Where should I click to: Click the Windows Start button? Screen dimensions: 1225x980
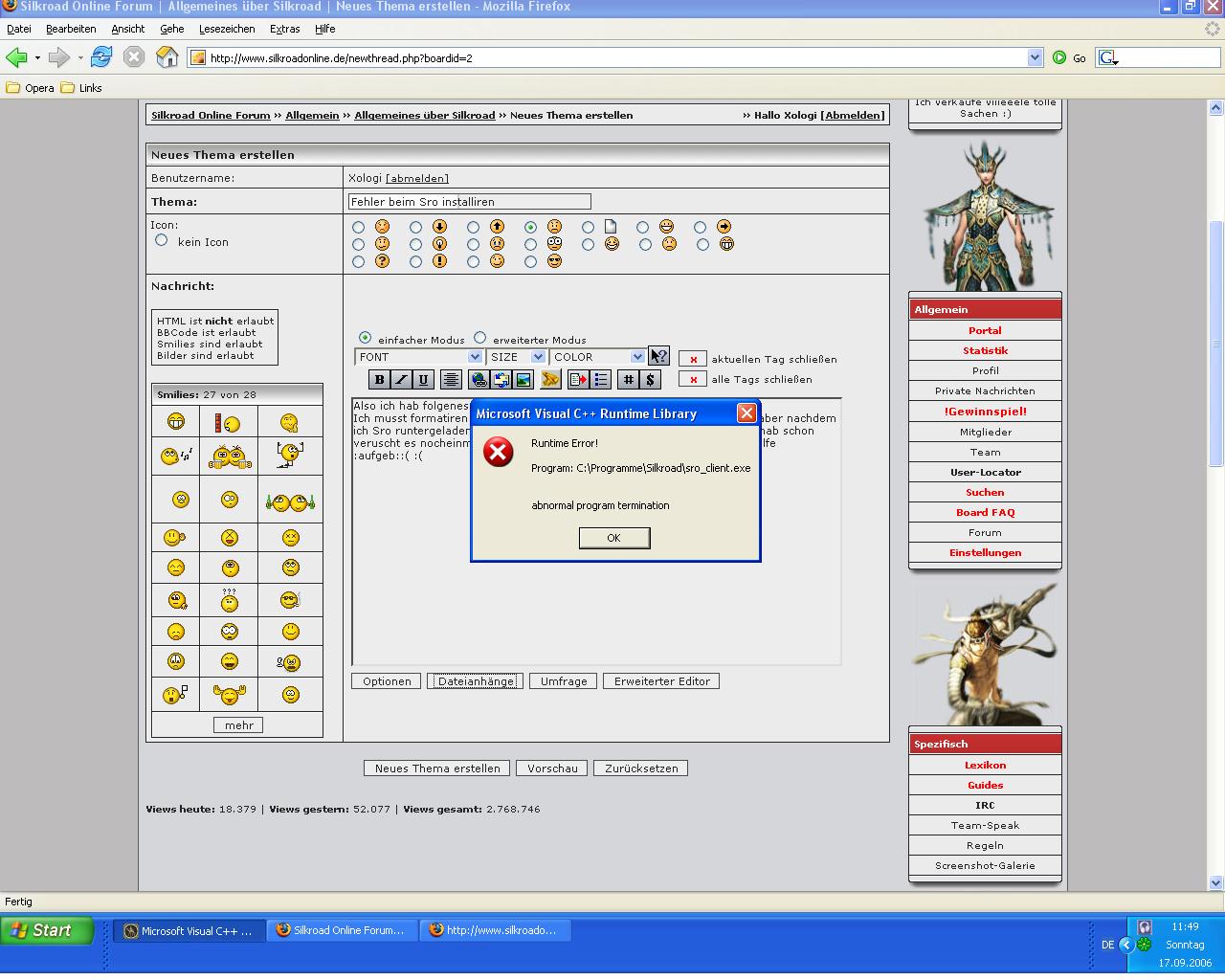point(46,930)
